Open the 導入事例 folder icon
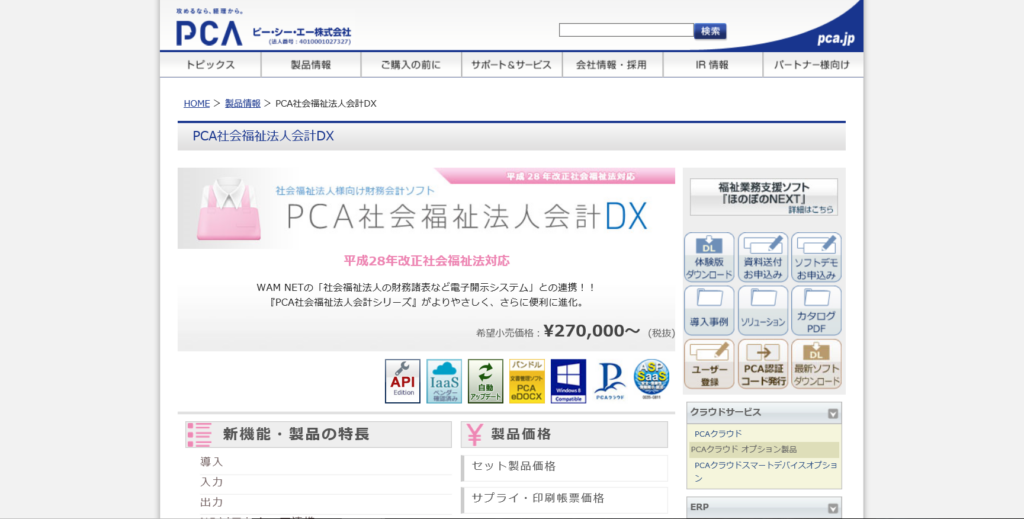The height and width of the screenshot is (519, 1024). [x=709, y=311]
